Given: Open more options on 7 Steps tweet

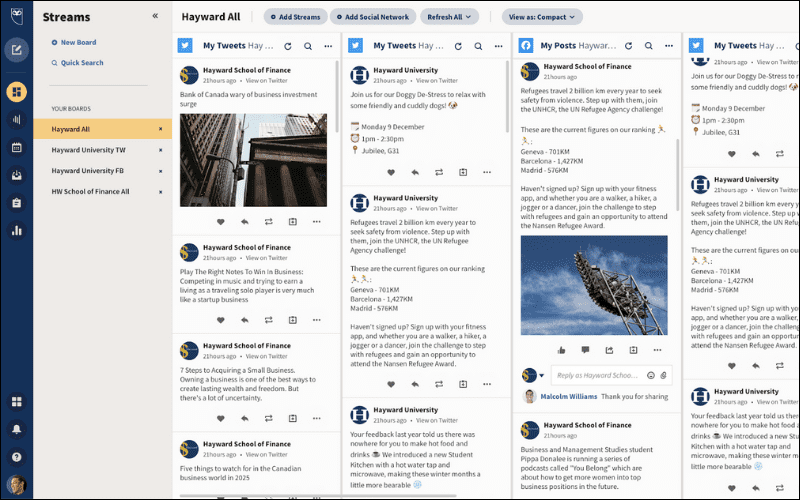Looking at the screenshot, I should [x=316, y=418].
